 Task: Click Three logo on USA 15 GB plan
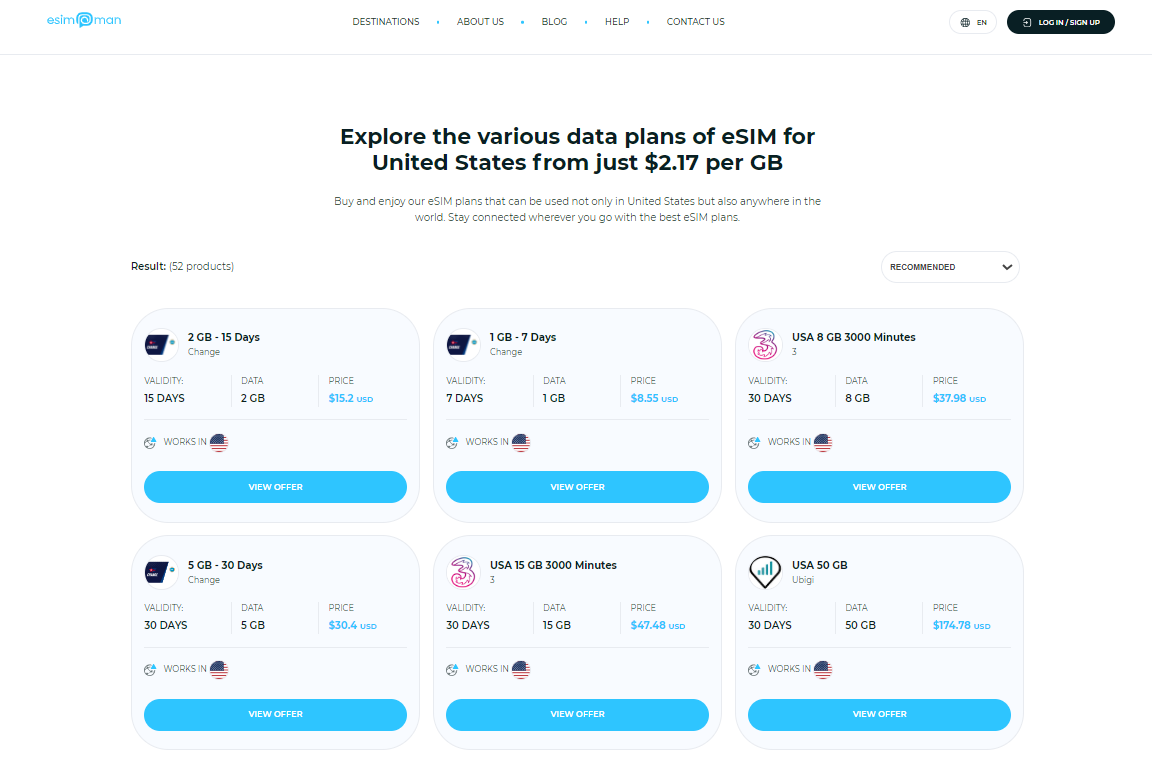point(463,572)
